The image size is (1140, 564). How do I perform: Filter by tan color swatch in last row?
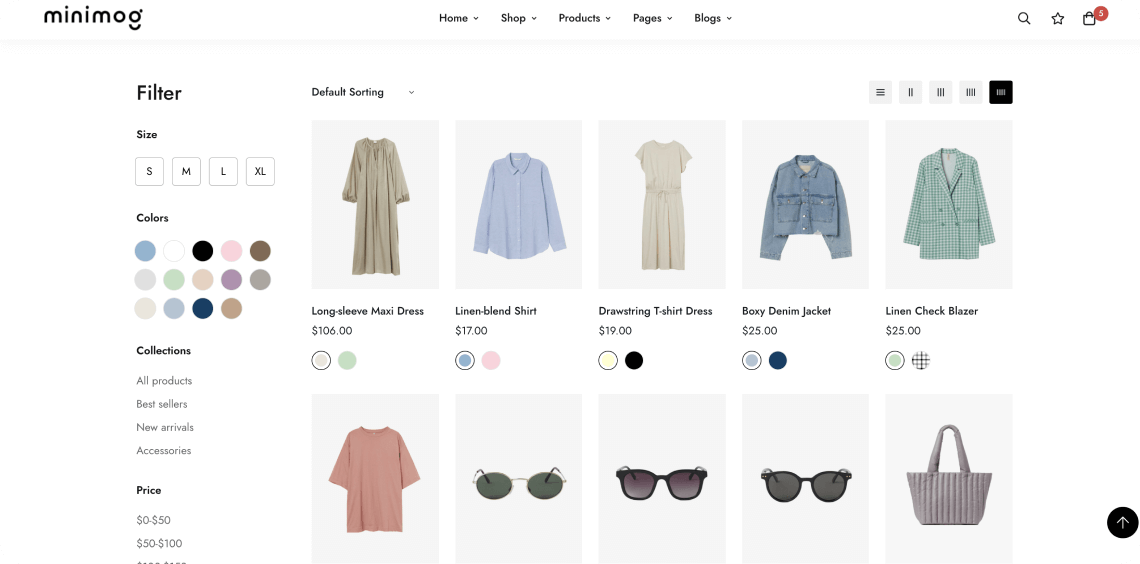click(231, 308)
